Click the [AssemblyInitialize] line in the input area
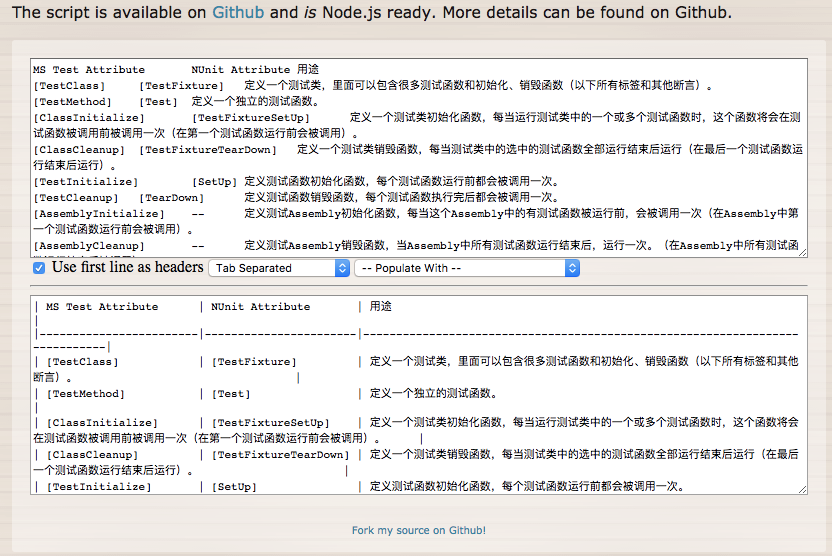This screenshot has width=832, height=556. pyautogui.click(x=97, y=213)
